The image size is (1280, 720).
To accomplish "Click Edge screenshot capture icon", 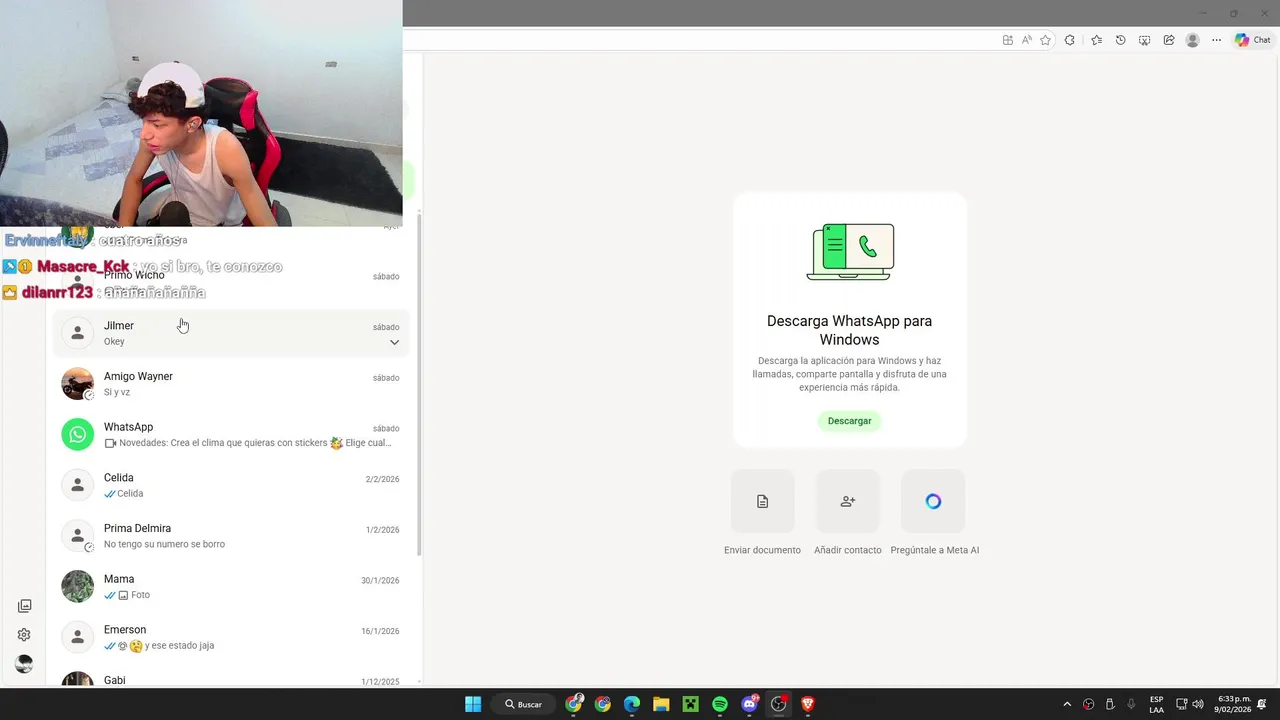I will point(1144,40).
